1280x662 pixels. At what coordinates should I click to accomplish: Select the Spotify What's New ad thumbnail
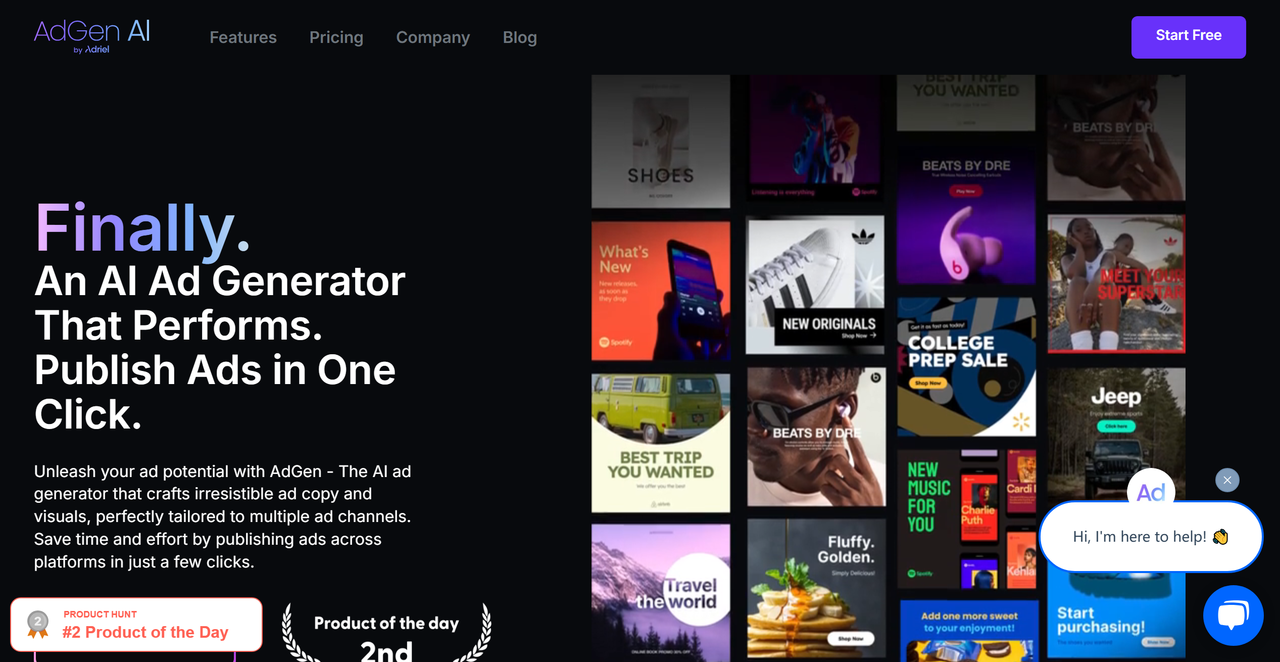(661, 291)
